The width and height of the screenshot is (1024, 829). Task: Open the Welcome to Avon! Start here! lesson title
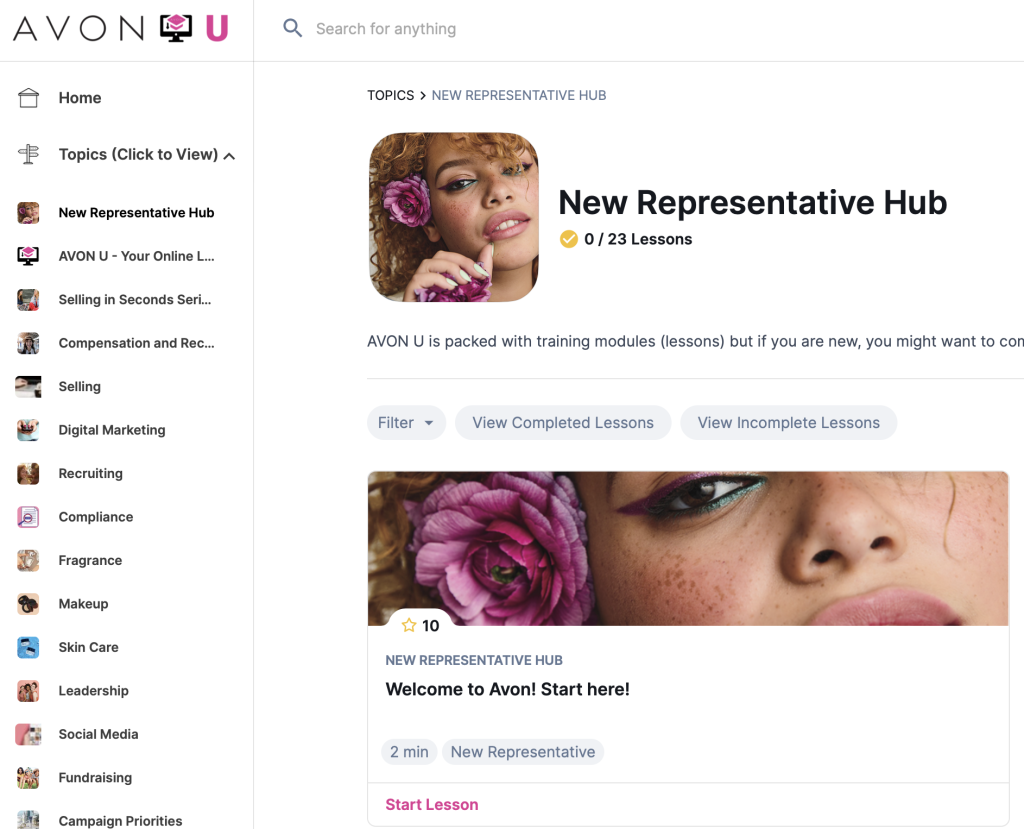pyautogui.click(x=507, y=689)
